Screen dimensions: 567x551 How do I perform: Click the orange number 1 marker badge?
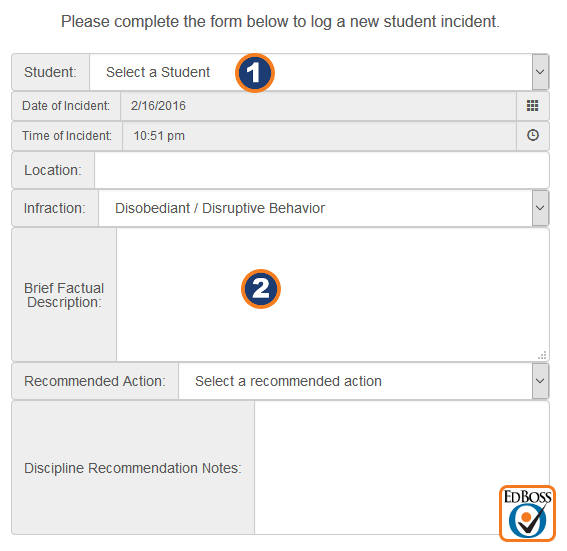(255, 73)
